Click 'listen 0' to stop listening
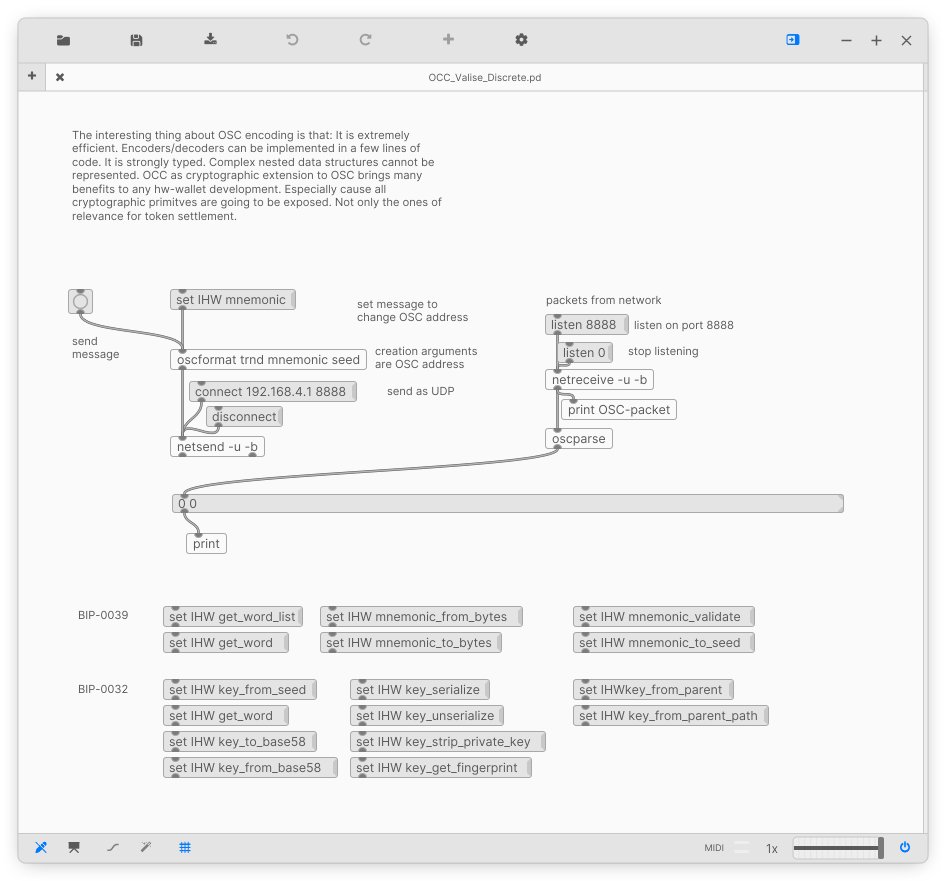The image size is (946, 881). pos(585,352)
